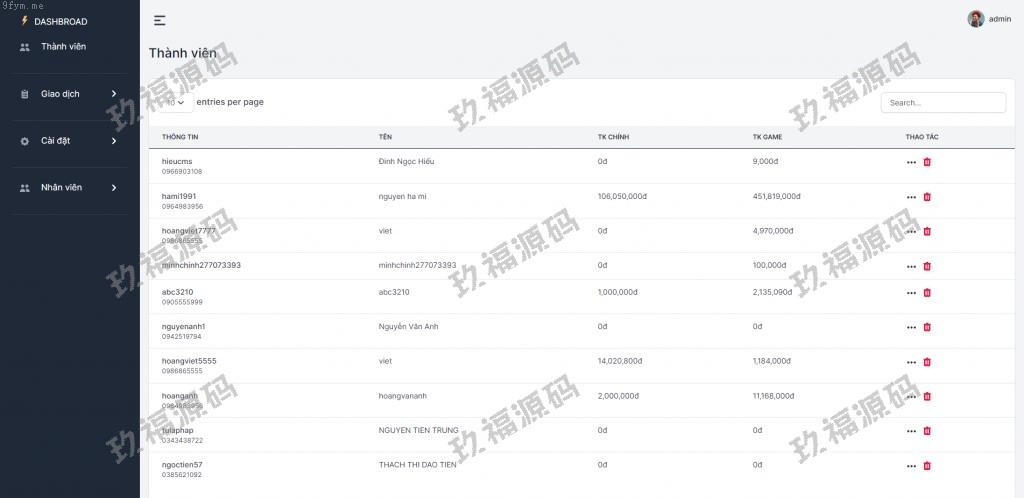The image size is (1024, 498).
Task: Sort table by TK CHÍNH column
Action: coord(613,137)
